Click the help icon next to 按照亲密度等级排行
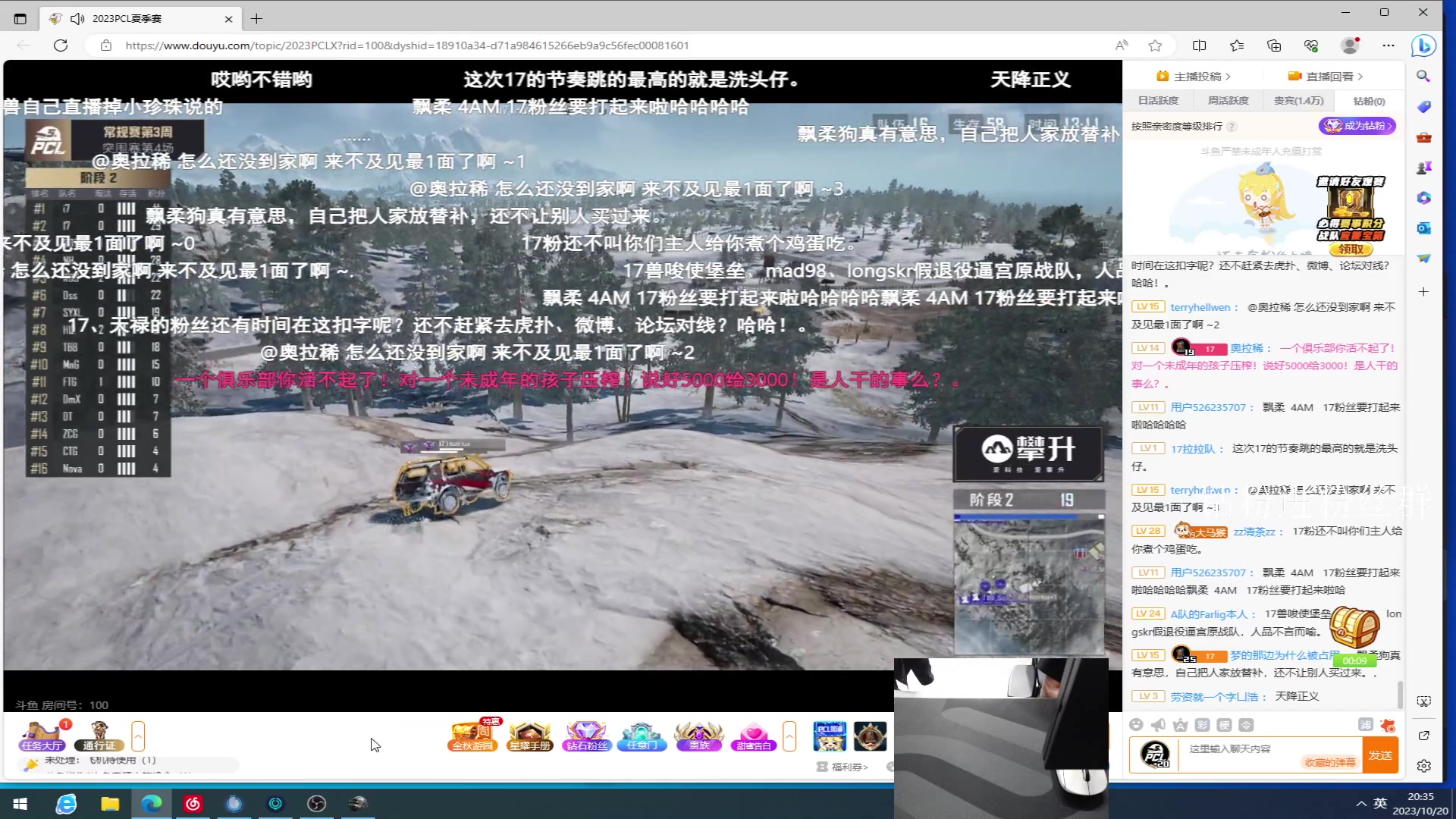The image size is (1456, 819). pos(1232,127)
